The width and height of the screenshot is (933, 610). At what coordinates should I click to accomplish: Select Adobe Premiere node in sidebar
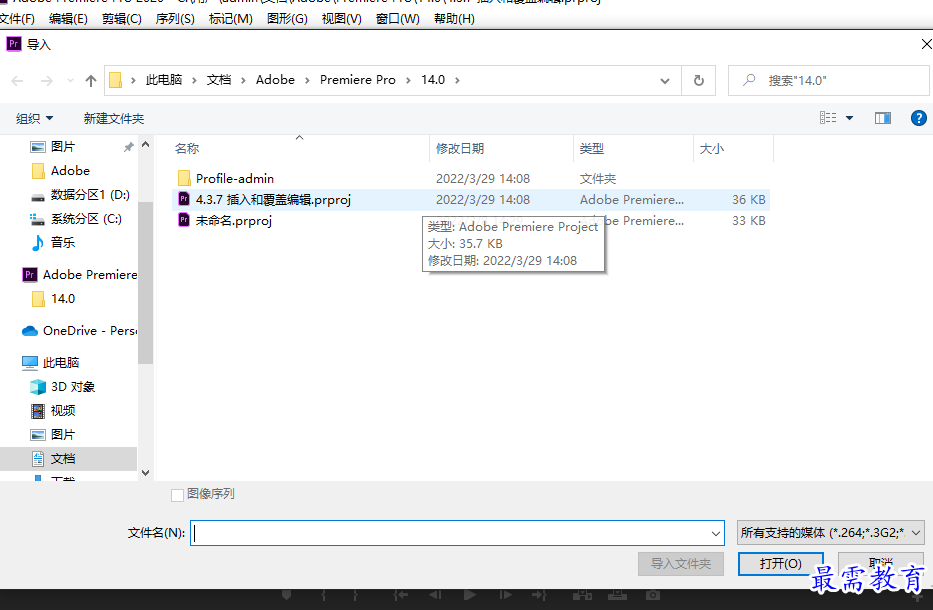click(79, 274)
